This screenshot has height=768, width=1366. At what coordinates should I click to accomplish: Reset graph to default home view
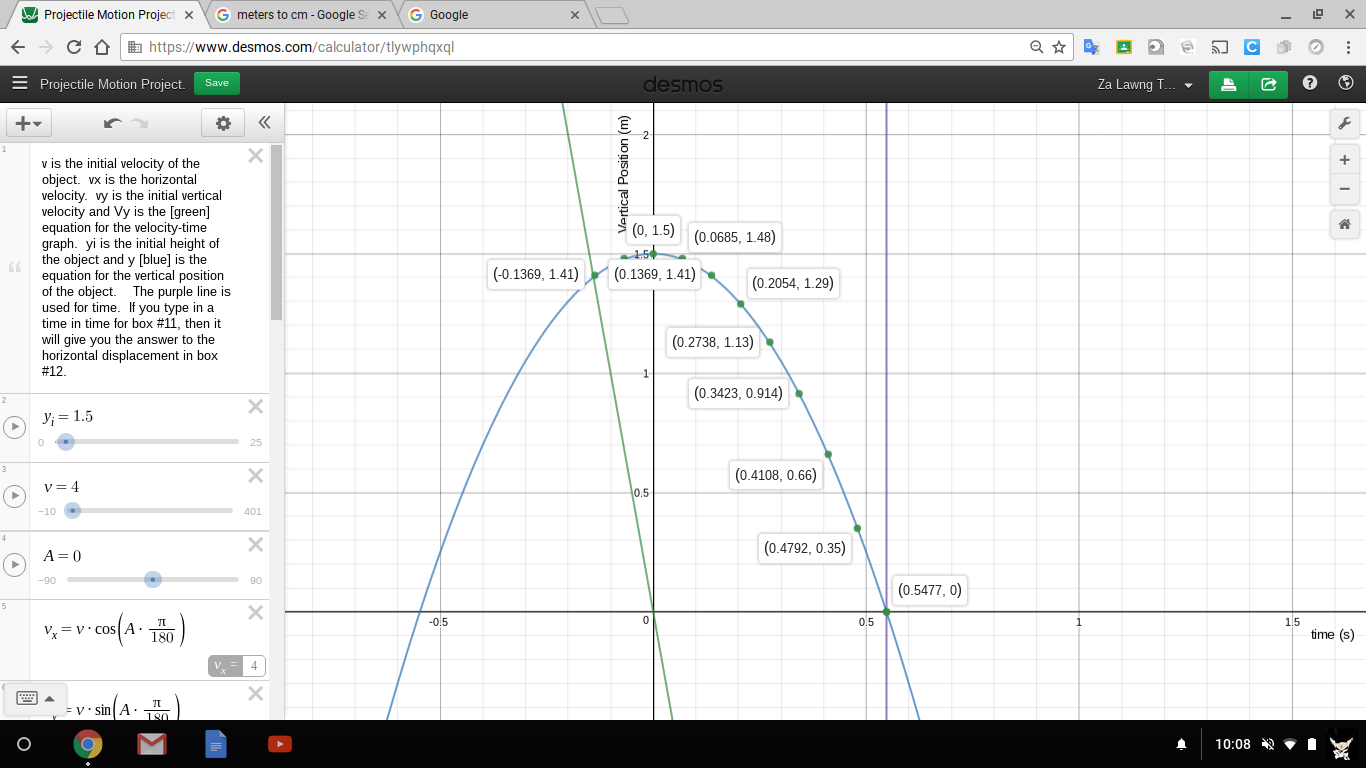(x=1344, y=224)
